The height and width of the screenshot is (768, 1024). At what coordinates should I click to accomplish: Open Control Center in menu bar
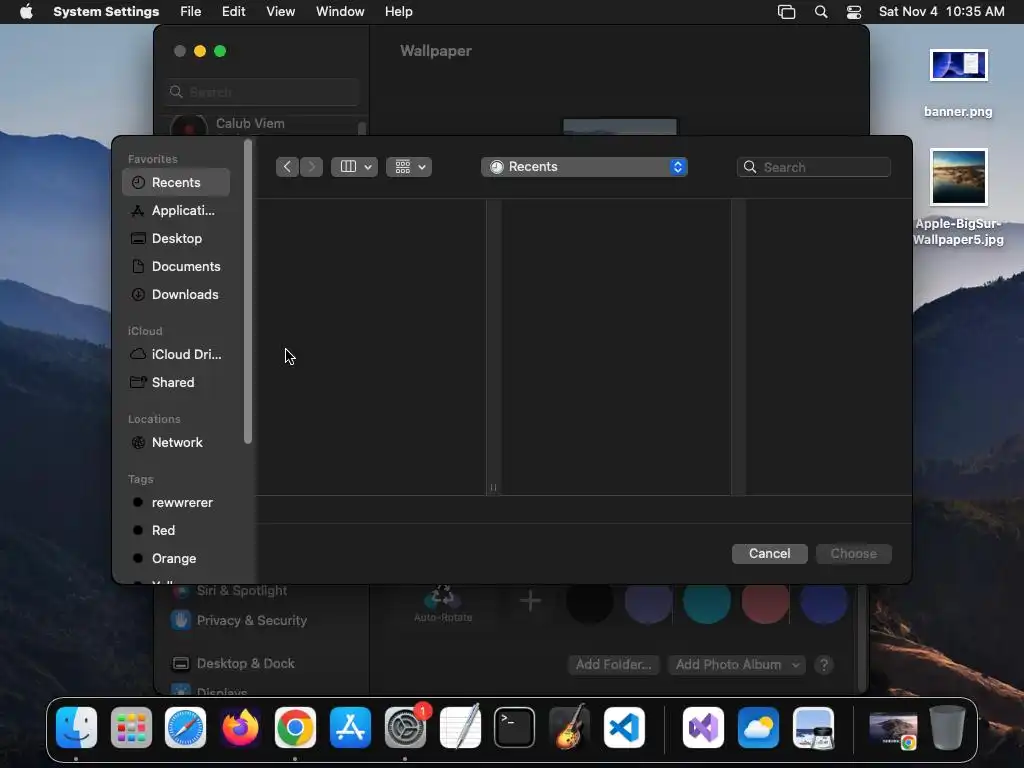click(x=854, y=12)
